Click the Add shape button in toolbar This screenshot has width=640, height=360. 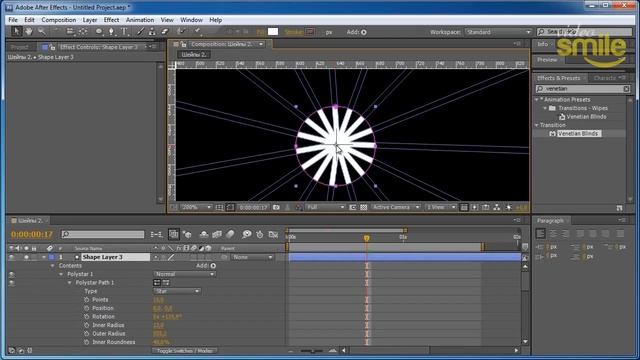click(364, 32)
